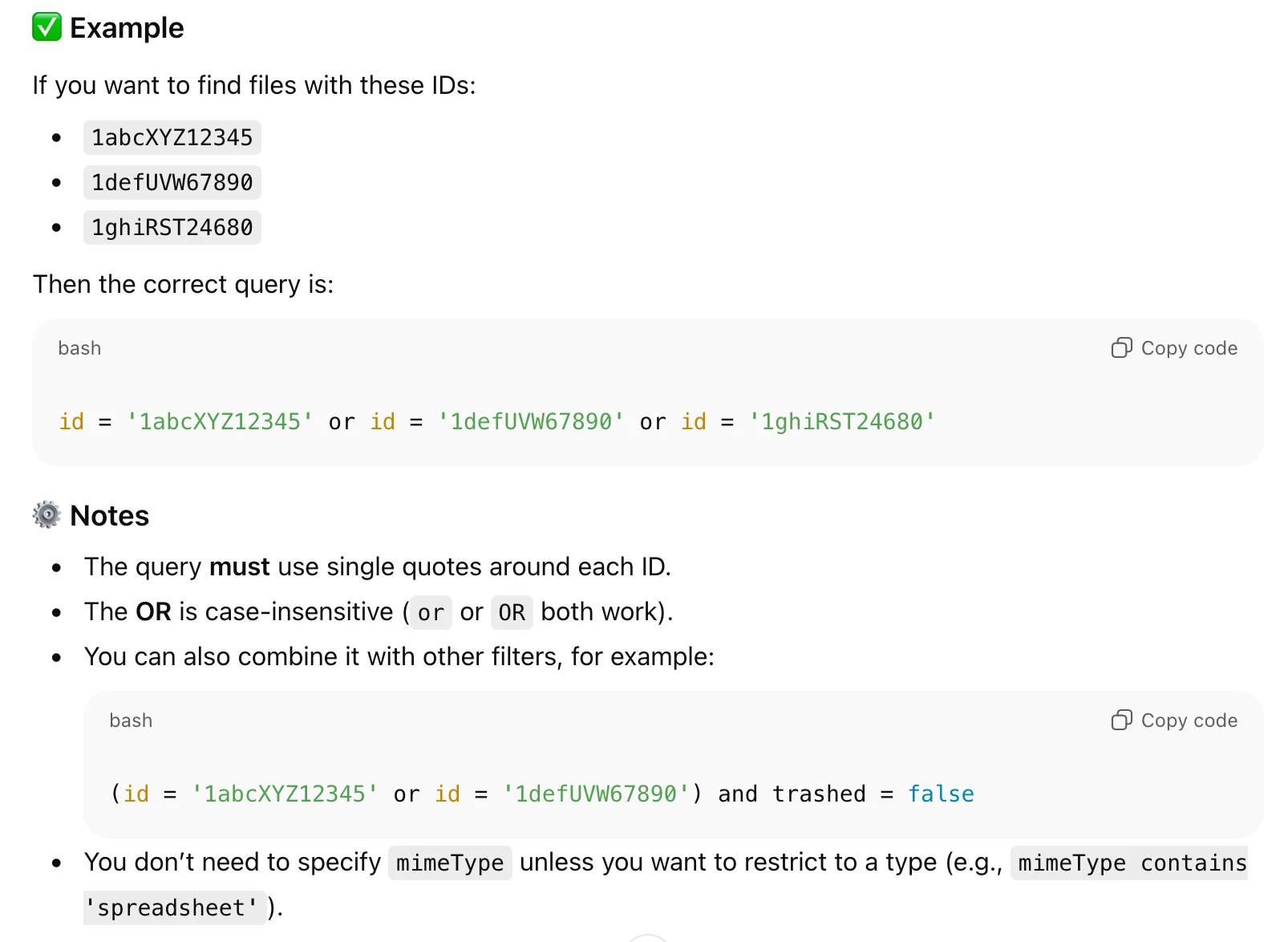Click the uppercase 'OR' inline code chip

[x=512, y=612]
